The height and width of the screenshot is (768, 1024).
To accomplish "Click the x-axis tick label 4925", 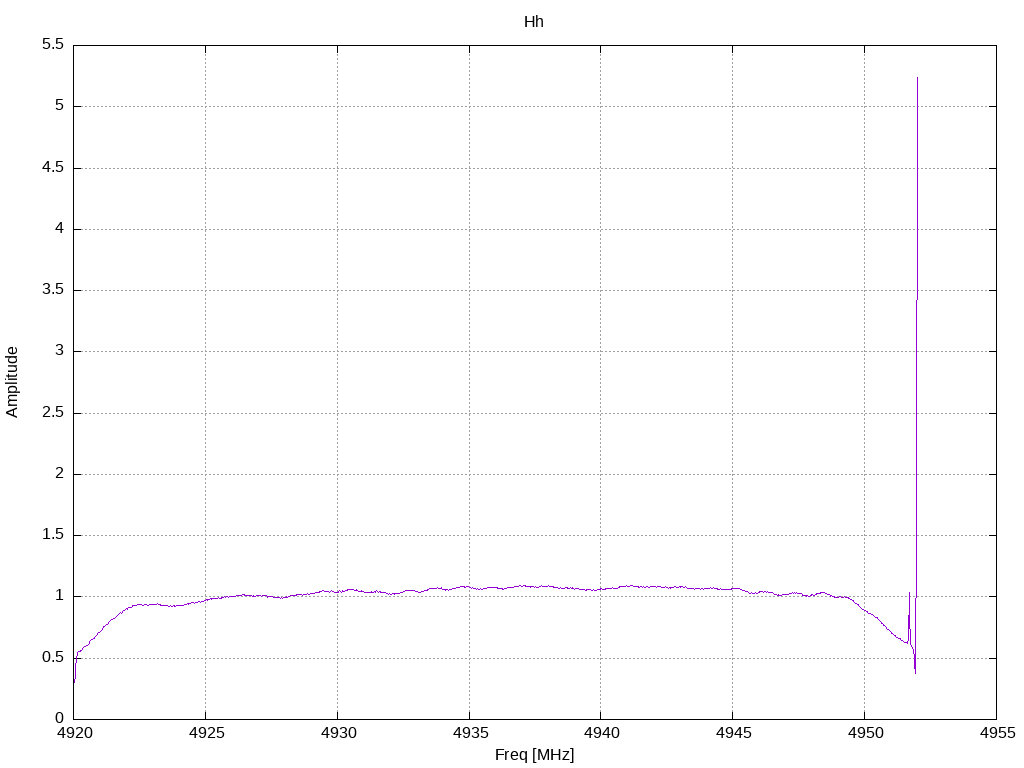I will click(206, 733).
